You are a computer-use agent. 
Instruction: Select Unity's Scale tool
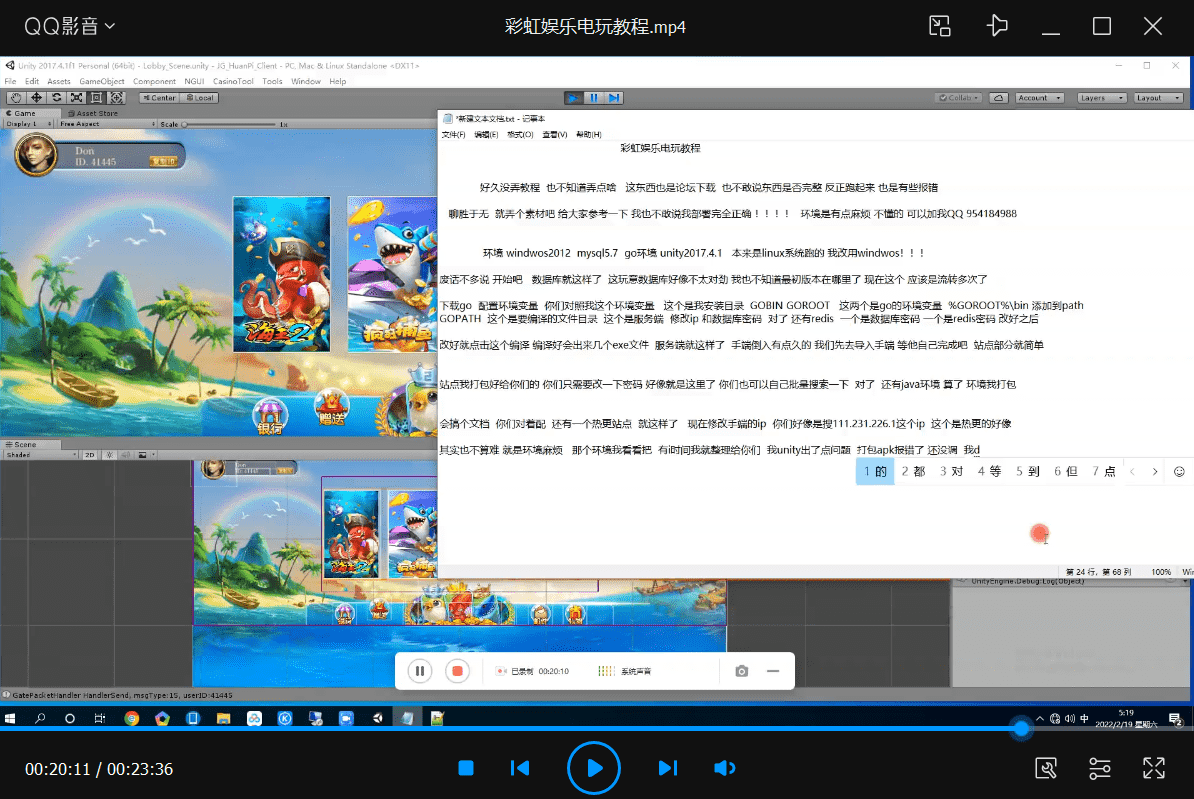[75, 97]
